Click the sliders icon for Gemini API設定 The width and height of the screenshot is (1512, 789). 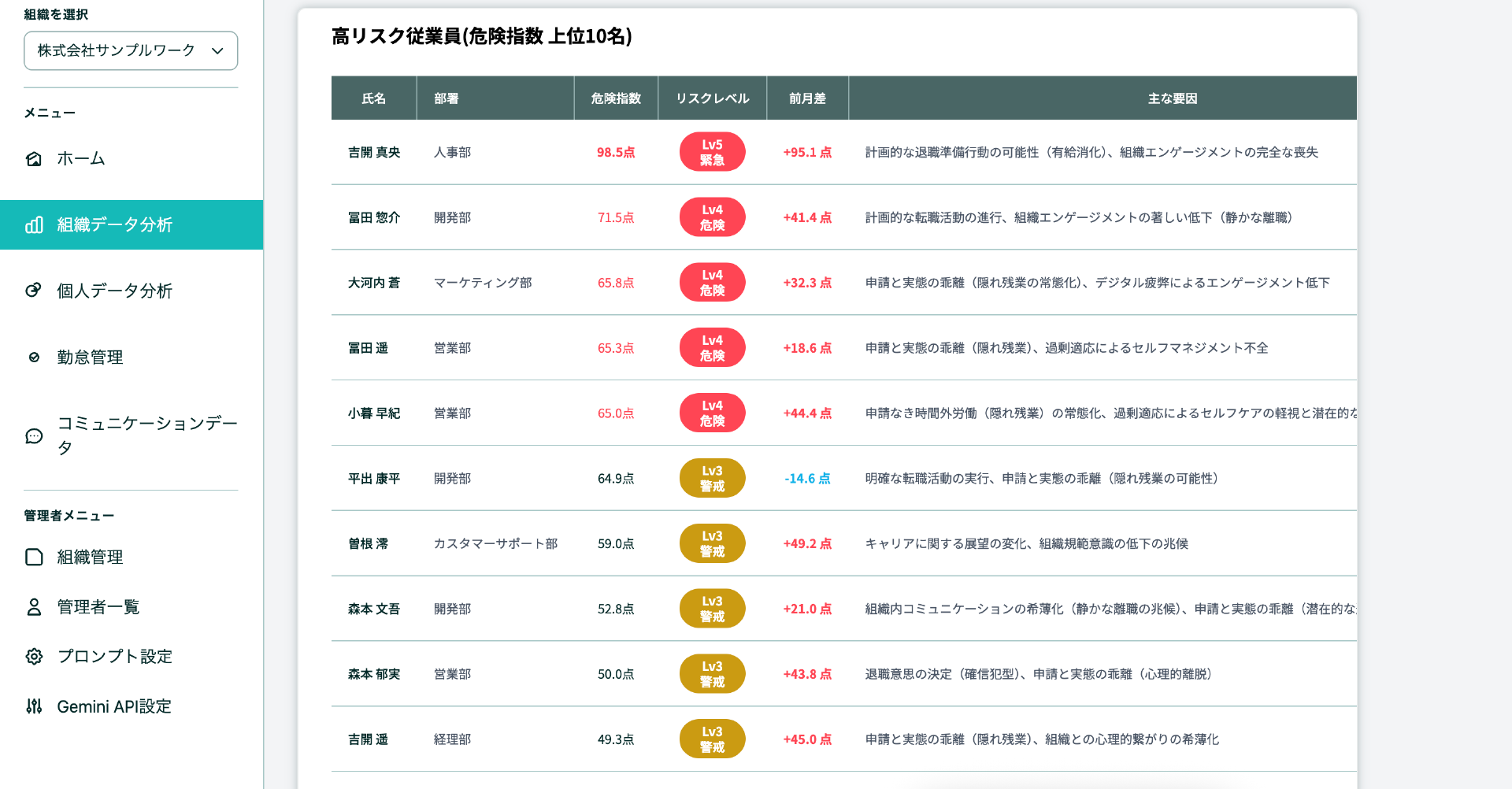tap(34, 706)
